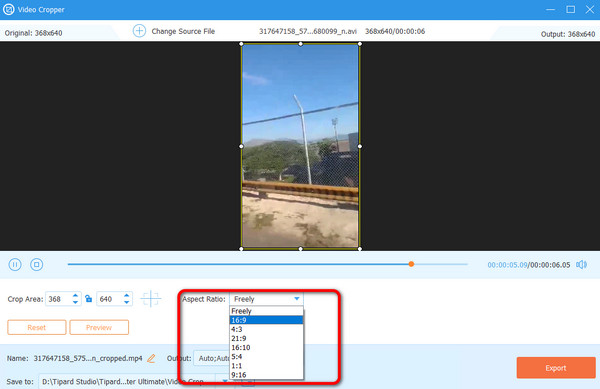Click the Export button
600x389 pixels.
[556, 368]
